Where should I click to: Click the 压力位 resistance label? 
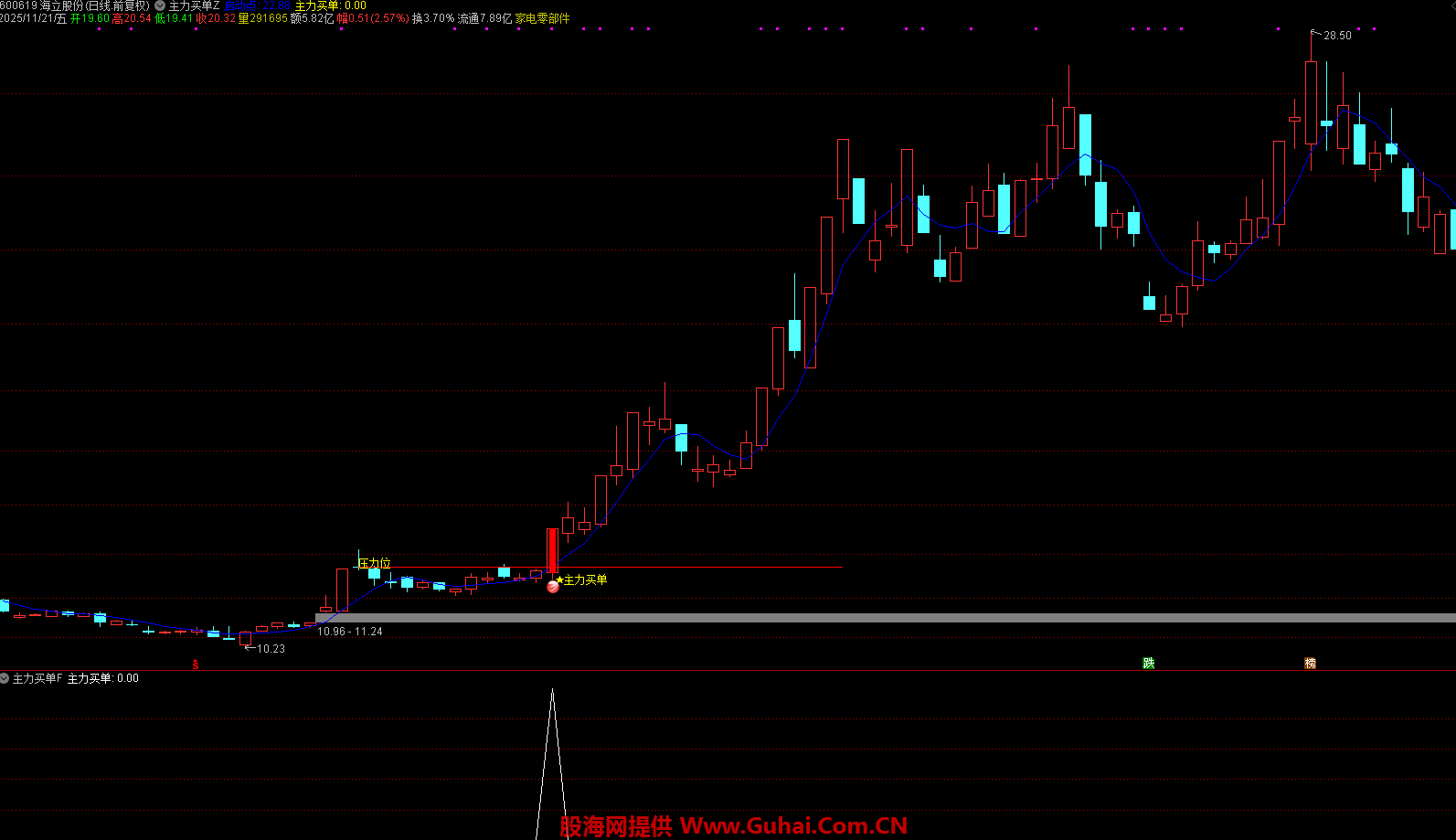[374, 563]
